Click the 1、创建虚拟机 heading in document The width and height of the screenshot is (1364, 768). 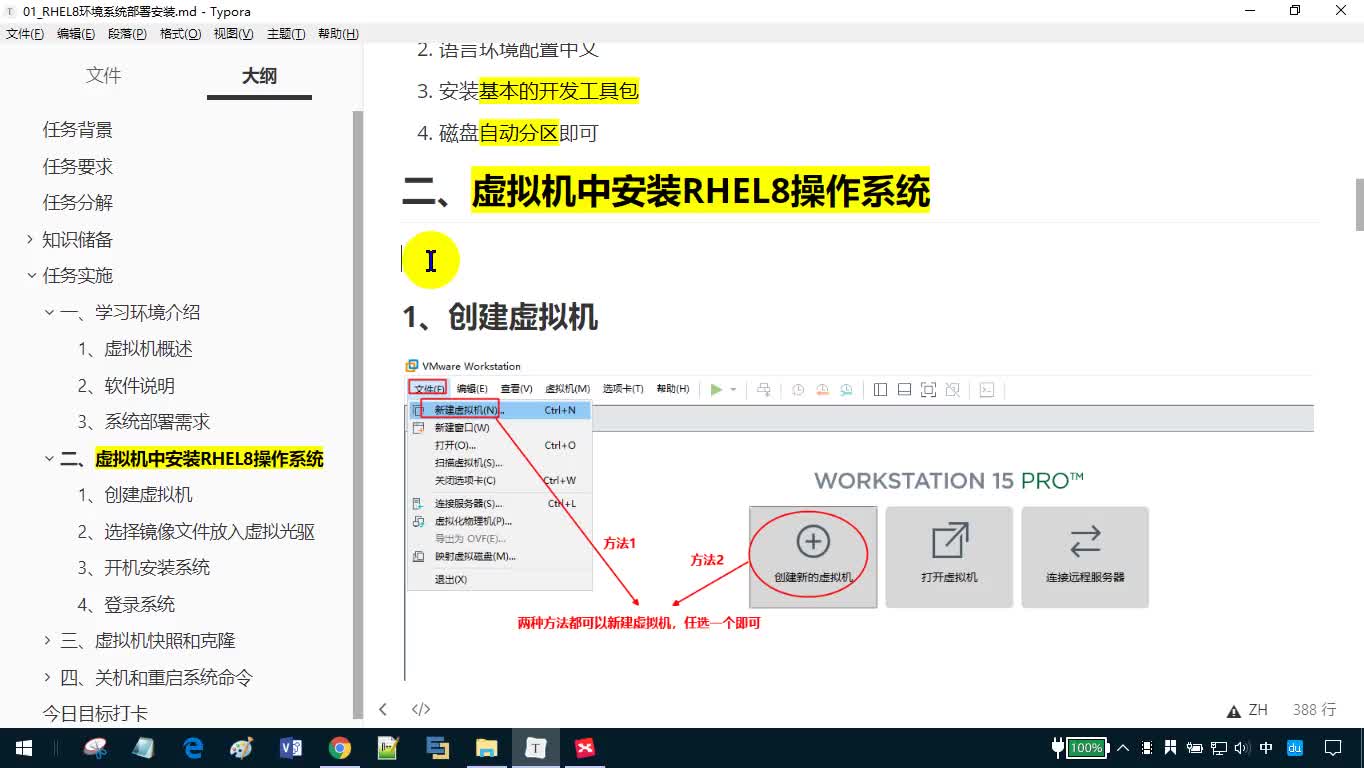click(x=500, y=317)
